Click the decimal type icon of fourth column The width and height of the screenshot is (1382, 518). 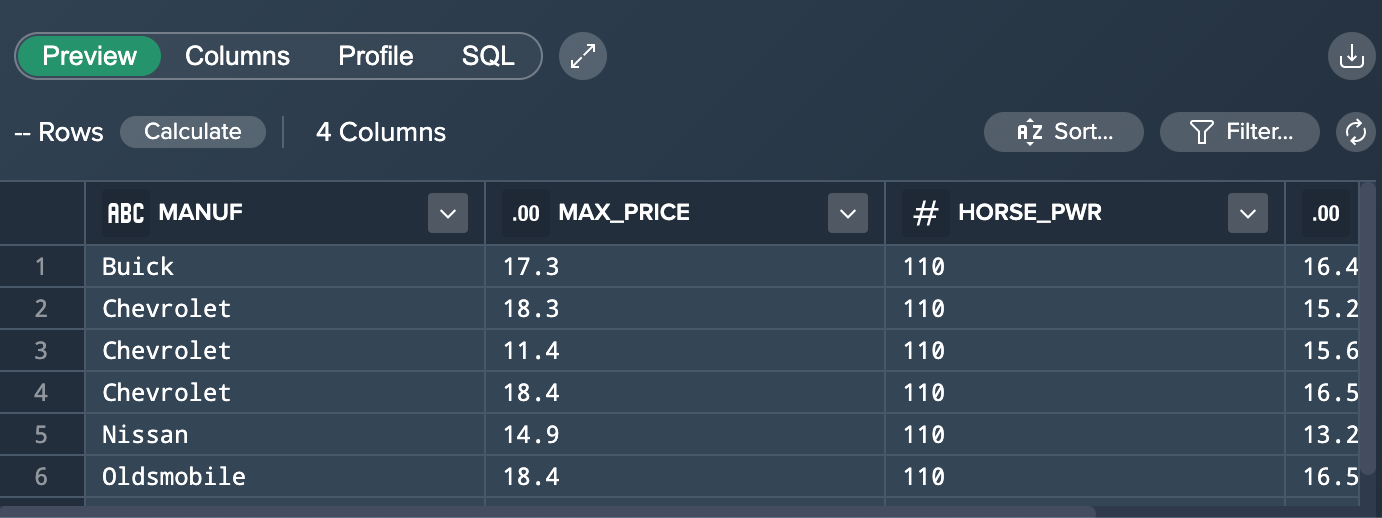click(1325, 213)
